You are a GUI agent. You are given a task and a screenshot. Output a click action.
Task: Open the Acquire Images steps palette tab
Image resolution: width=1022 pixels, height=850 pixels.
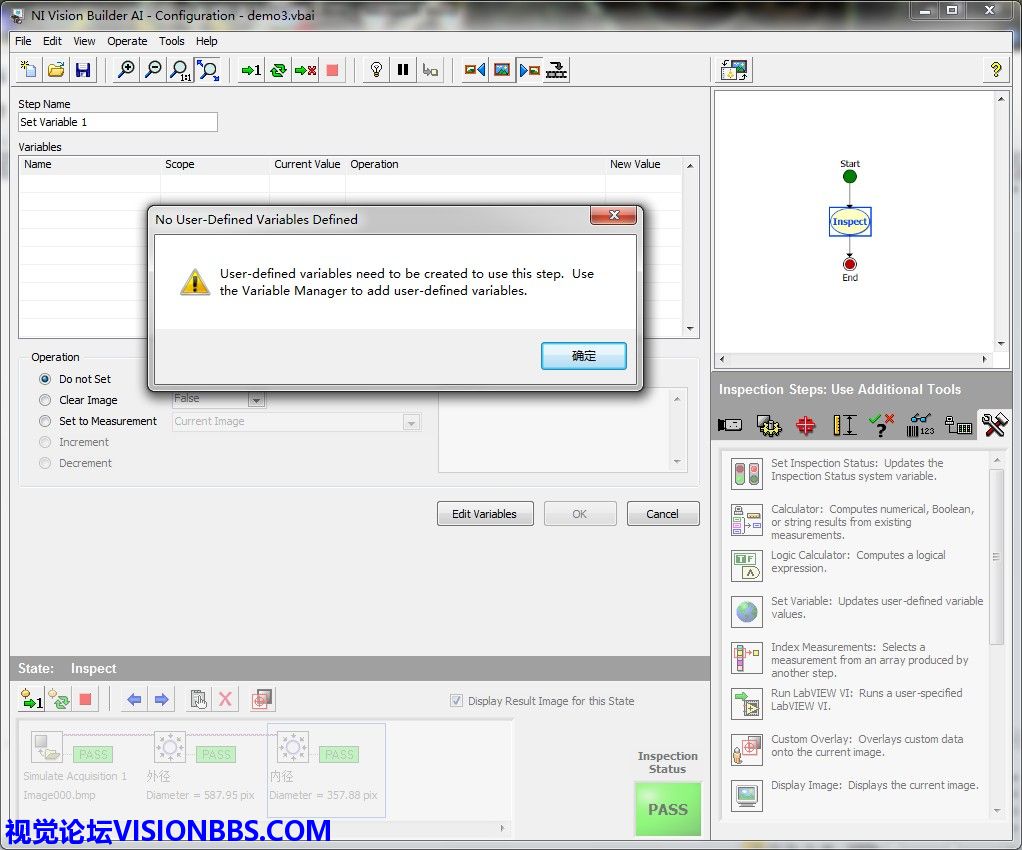730,425
